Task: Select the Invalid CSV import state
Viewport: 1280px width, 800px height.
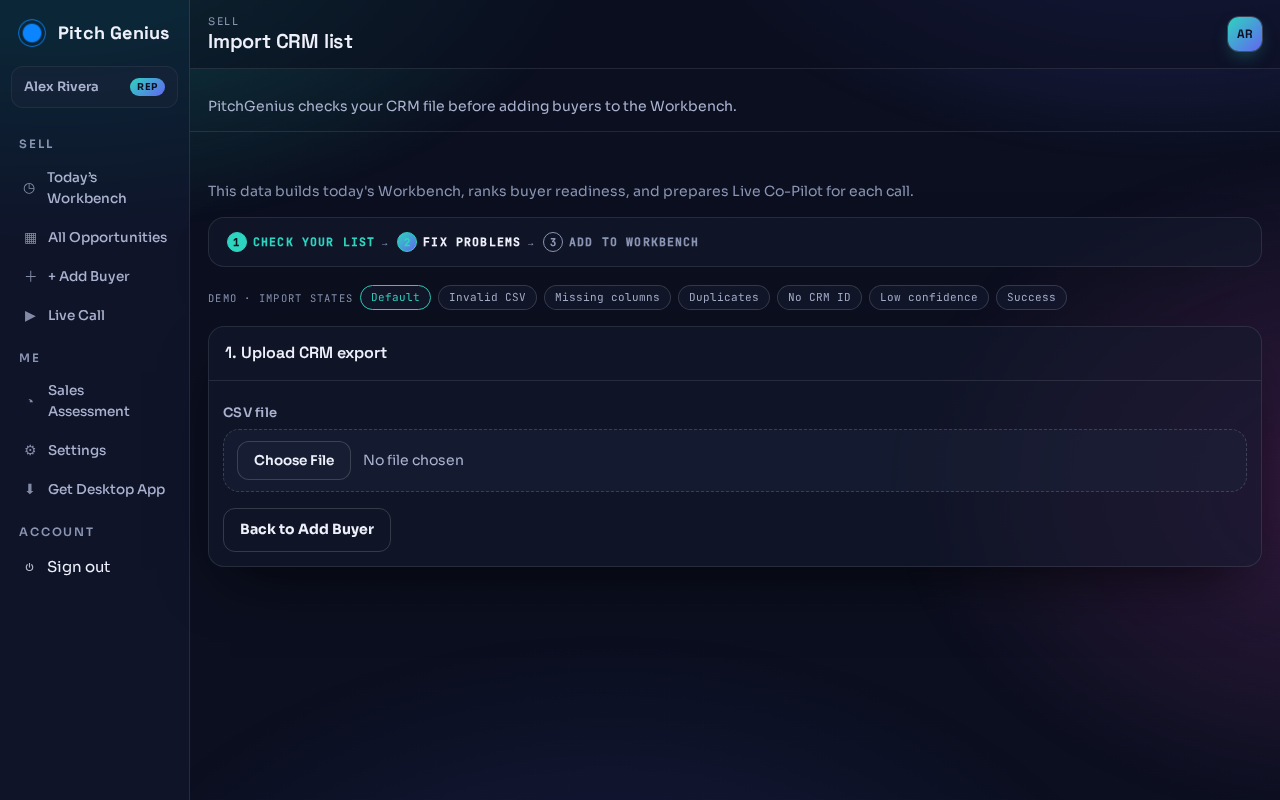Action: tap(487, 298)
